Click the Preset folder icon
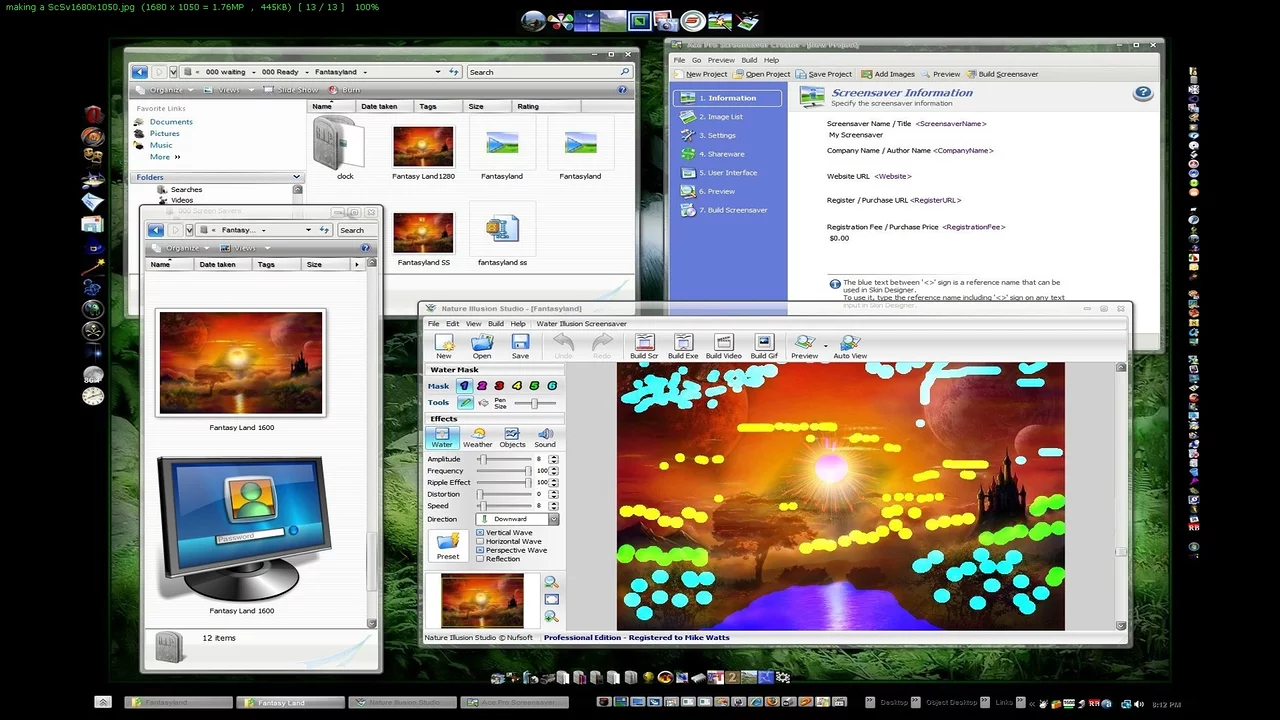Screen dimensions: 1280x720 pyautogui.click(x=448, y=545)
